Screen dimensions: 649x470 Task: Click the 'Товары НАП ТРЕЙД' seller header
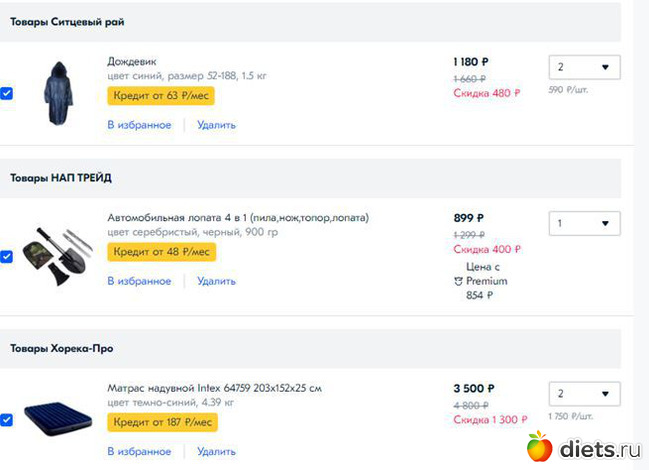click(61, 178)
